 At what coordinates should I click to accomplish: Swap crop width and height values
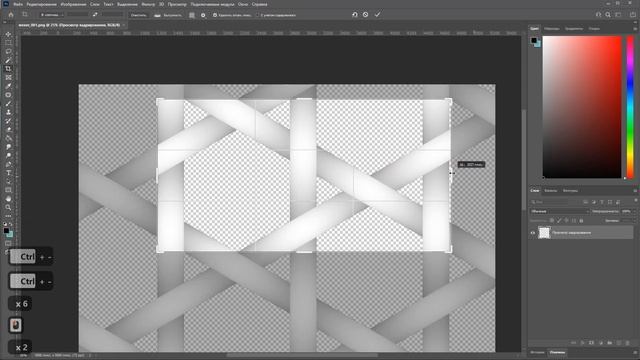tap(95, 15)
